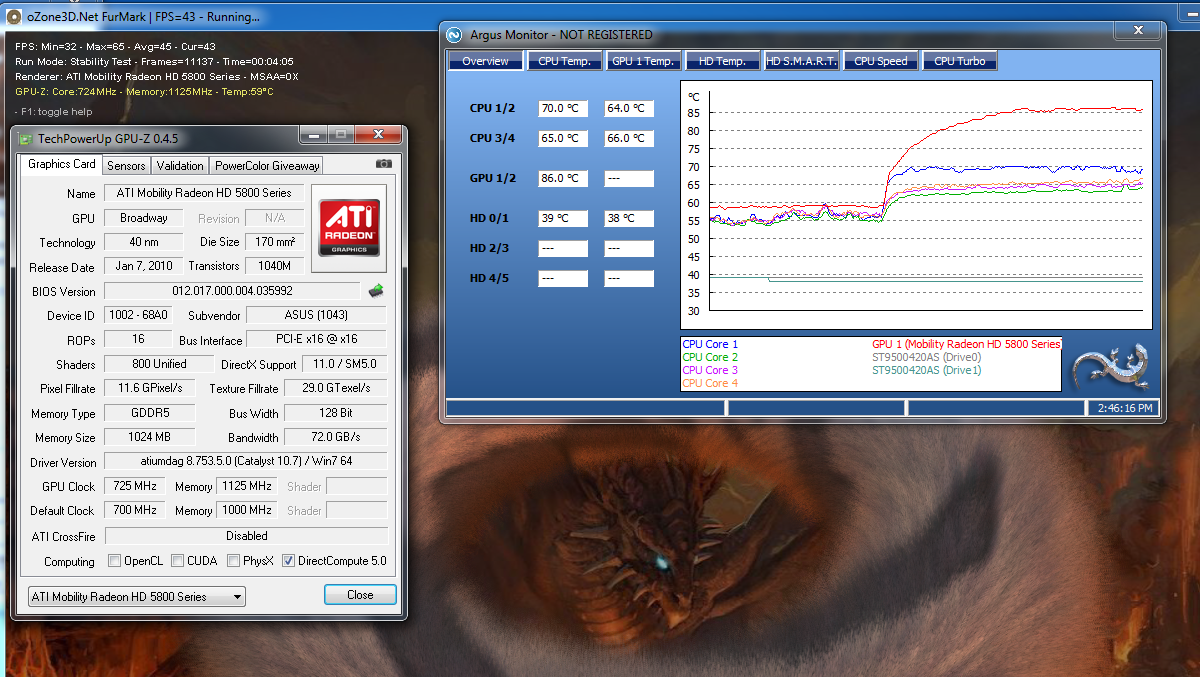Open the ATI Mobility Radeon HD 5800 Series dropdown
The image size is (1200, 677).
click(x=136, y=597)
